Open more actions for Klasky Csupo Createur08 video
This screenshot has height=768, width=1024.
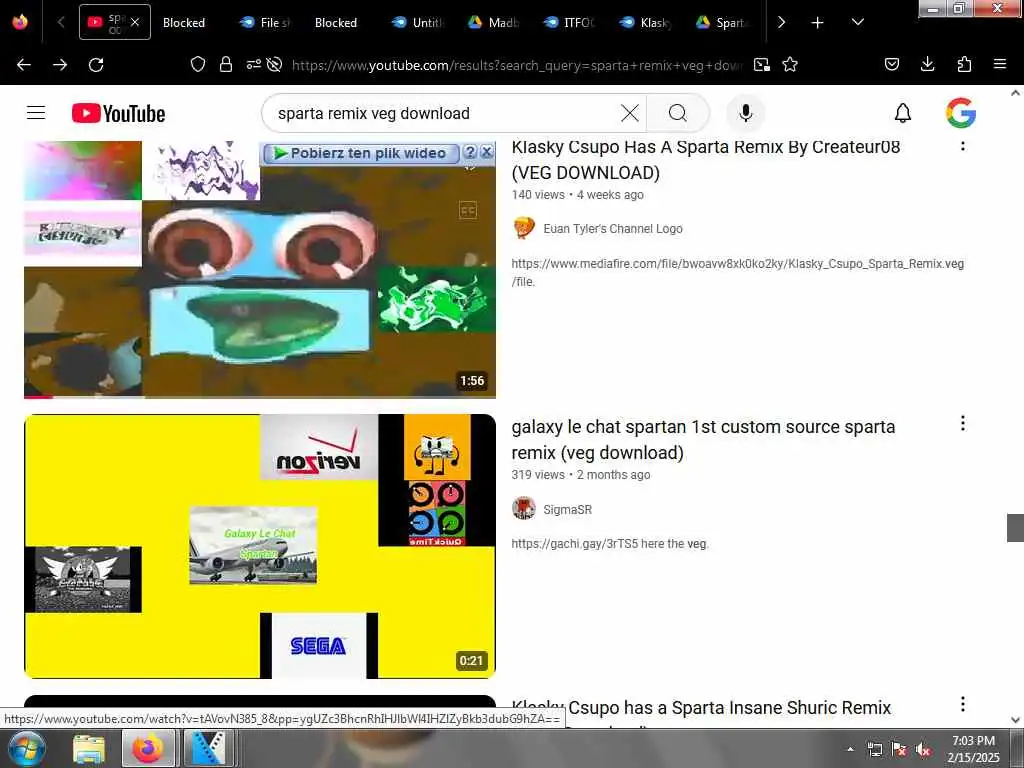click(963, 145)
